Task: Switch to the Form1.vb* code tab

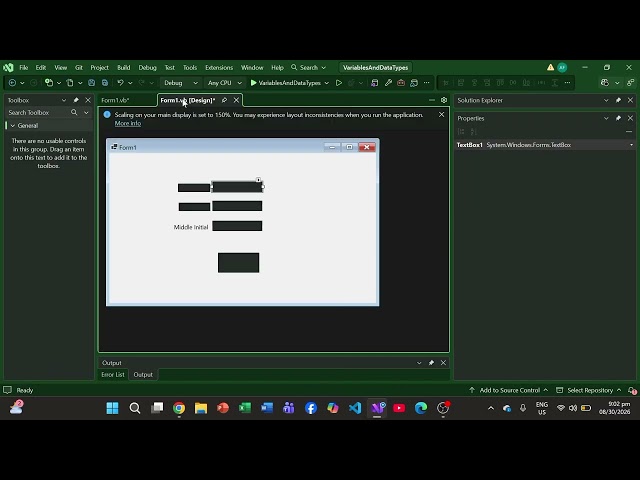Action: [x=116, y=100]
